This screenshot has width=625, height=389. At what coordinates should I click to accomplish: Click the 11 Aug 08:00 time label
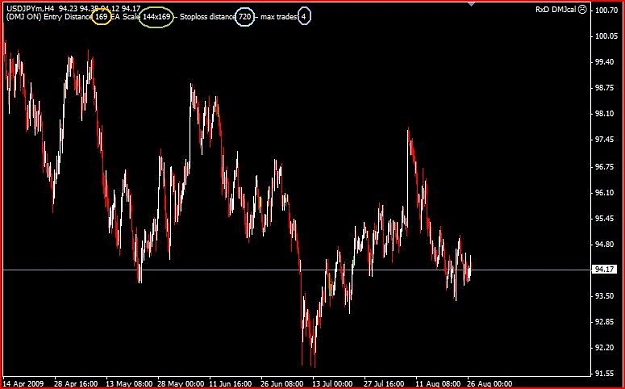[438, 383]
